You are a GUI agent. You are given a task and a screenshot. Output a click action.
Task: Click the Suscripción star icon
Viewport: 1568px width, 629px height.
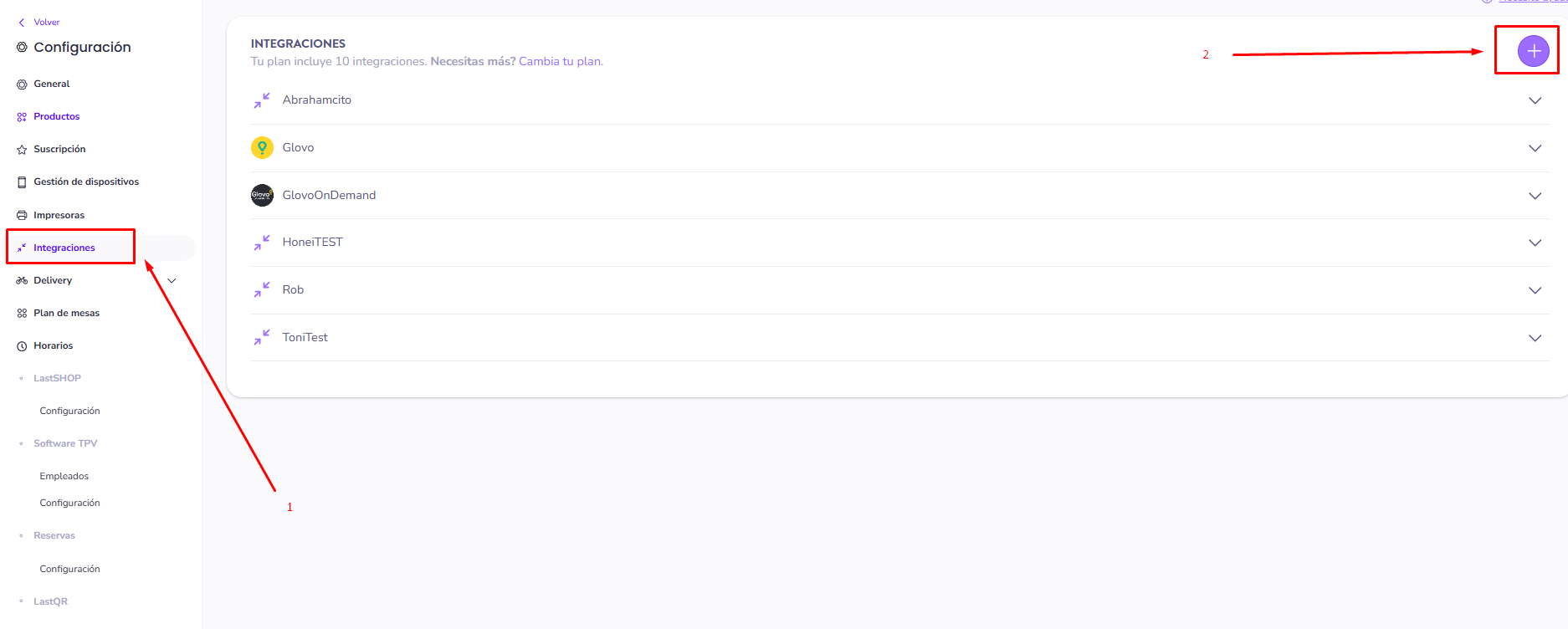(x=22, y=150)
